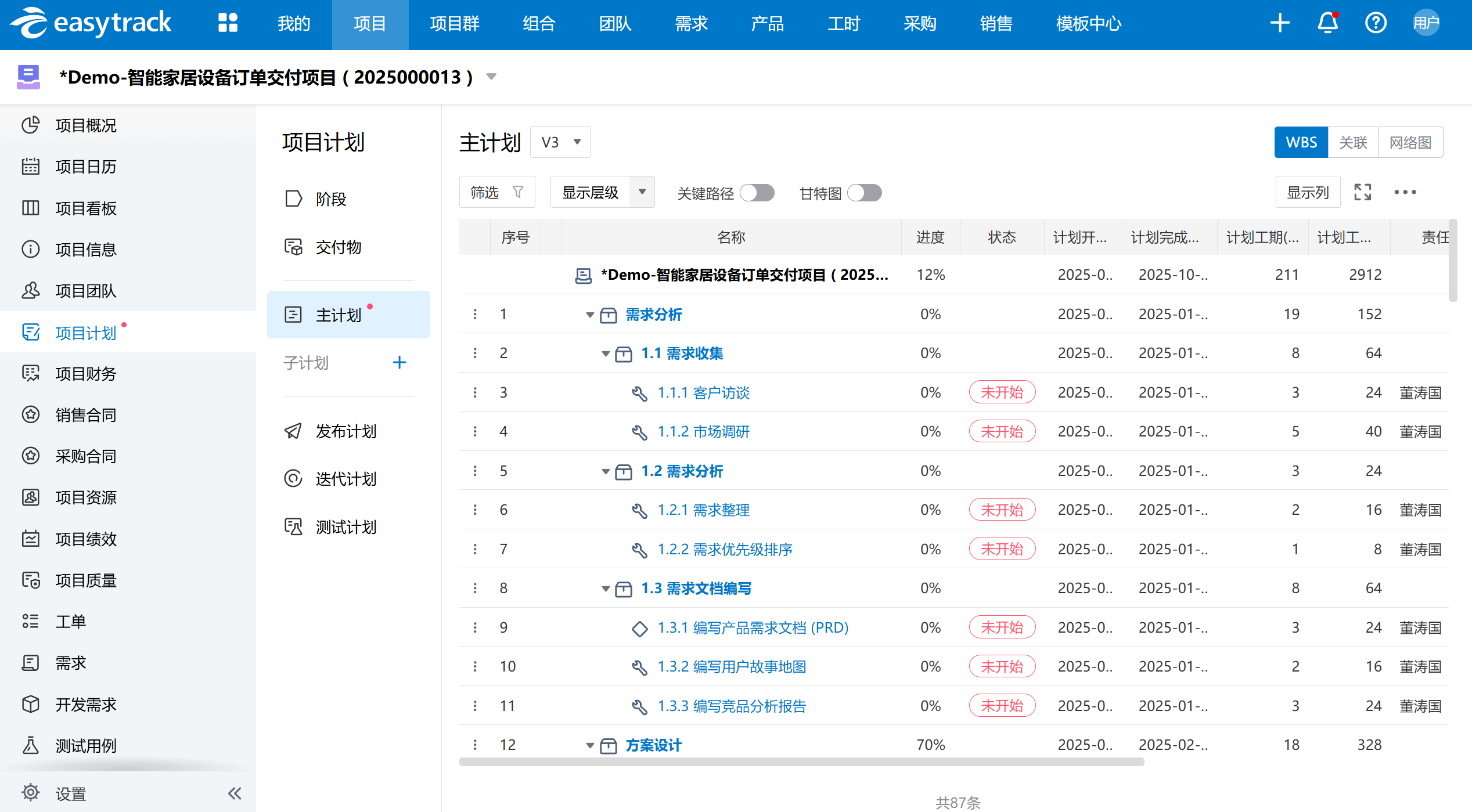Add a sub-plan with plus icon
Screen dimensions: 1472x812
399,363
